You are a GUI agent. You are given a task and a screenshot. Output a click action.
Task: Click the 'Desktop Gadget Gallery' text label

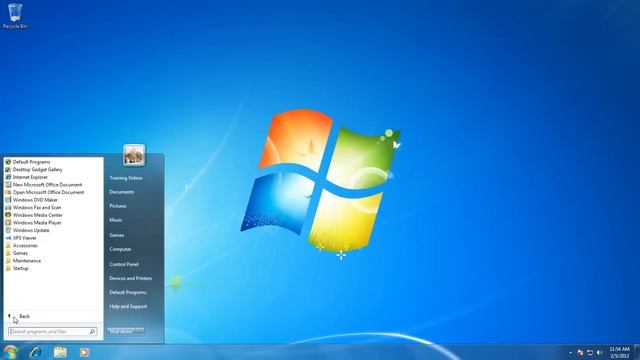click(x=38, y=169)
